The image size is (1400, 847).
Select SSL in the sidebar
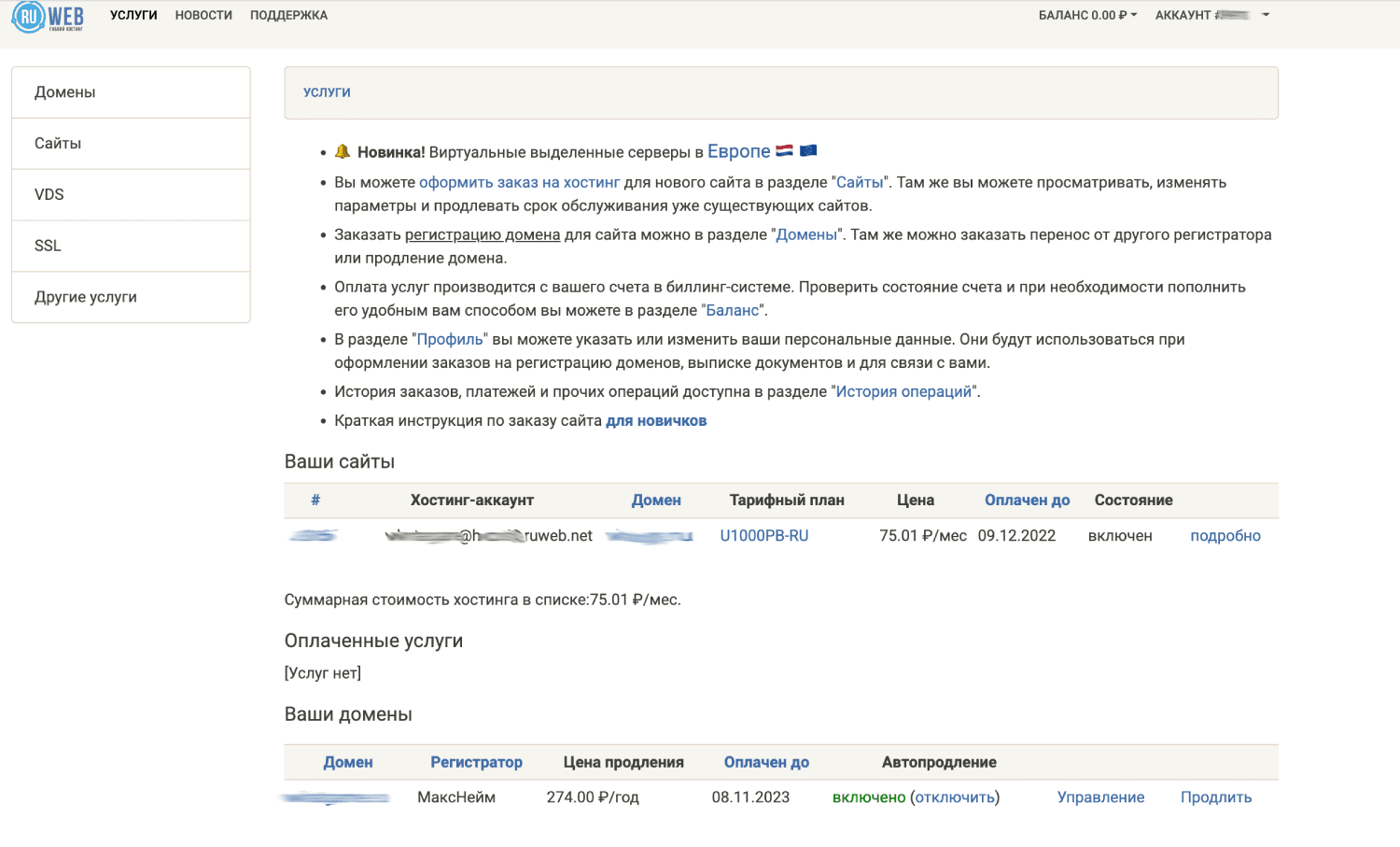pos(131,247)
